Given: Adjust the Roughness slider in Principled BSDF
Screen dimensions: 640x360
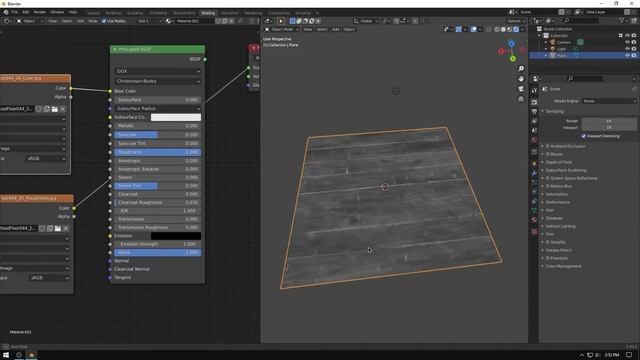Looking at the screenshot, I should click(158, 152).
